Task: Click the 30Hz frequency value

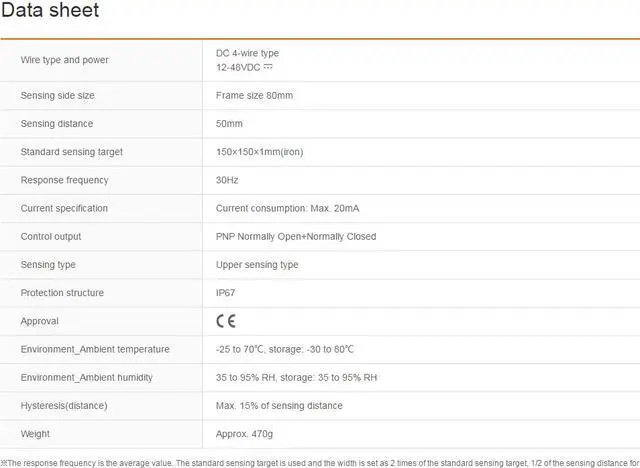Action: (228, 180)
